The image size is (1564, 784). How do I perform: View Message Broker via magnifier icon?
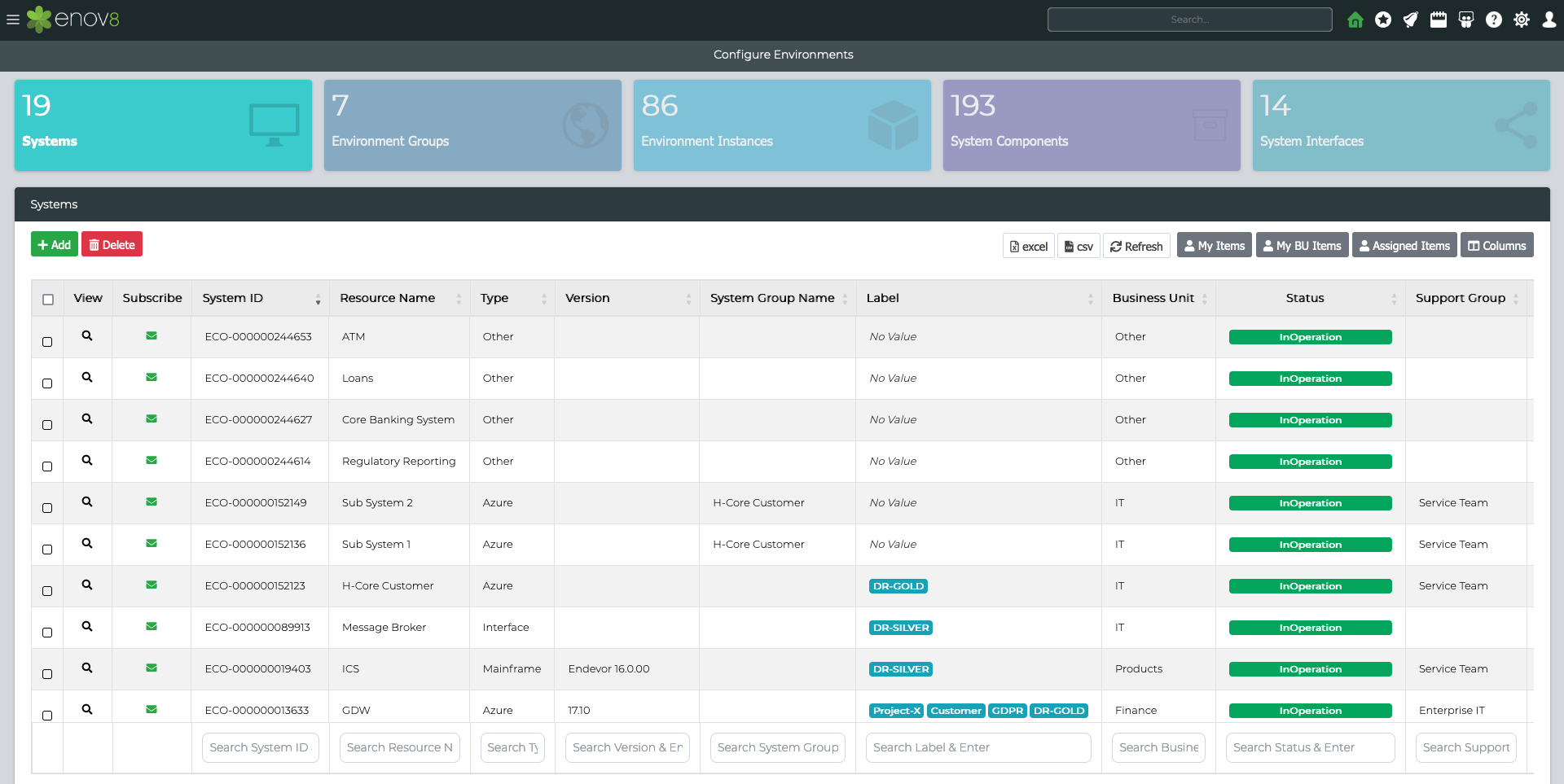click(87, 626)
